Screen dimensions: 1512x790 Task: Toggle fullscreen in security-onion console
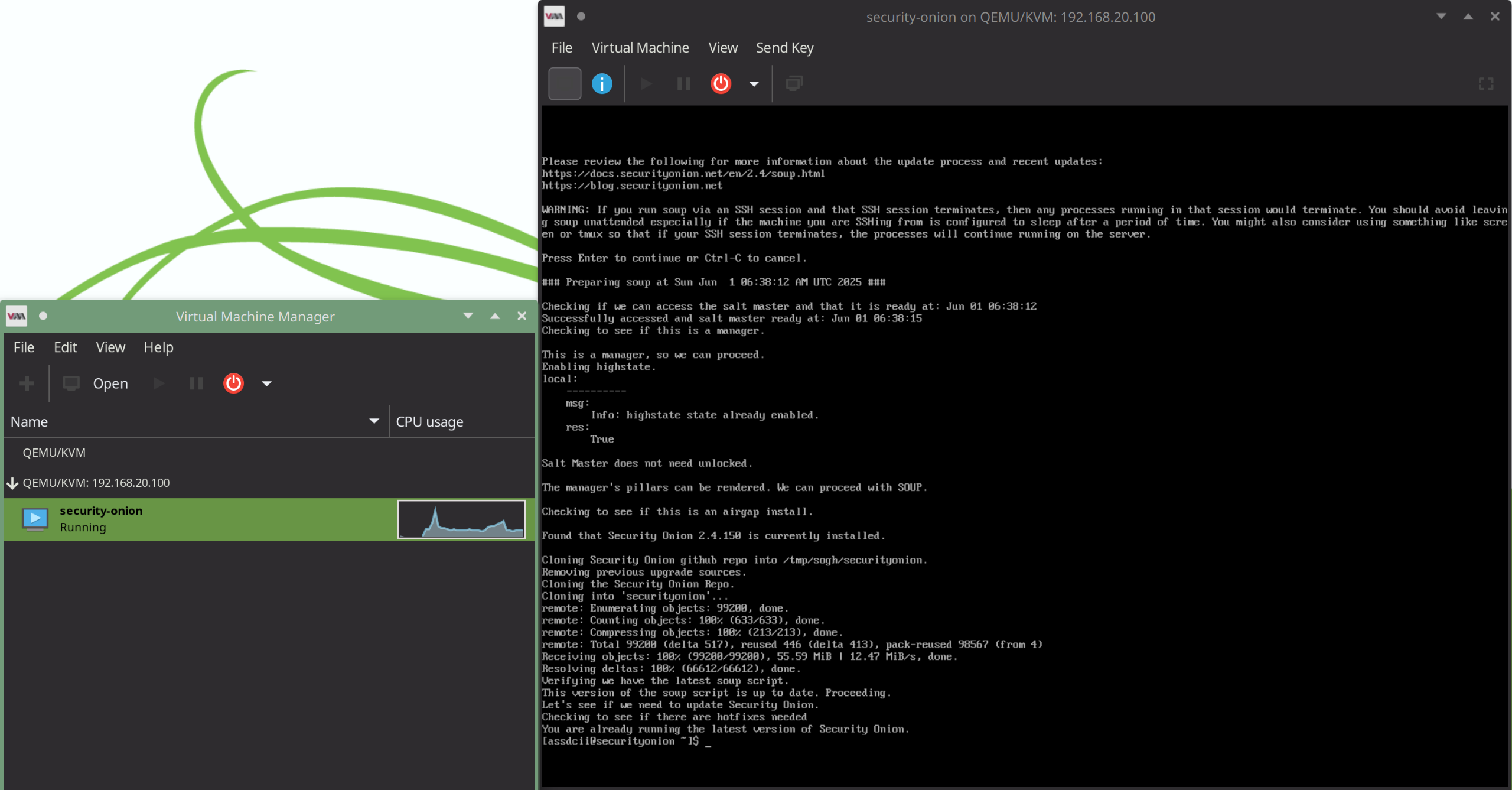click(x=1486, y=84)
